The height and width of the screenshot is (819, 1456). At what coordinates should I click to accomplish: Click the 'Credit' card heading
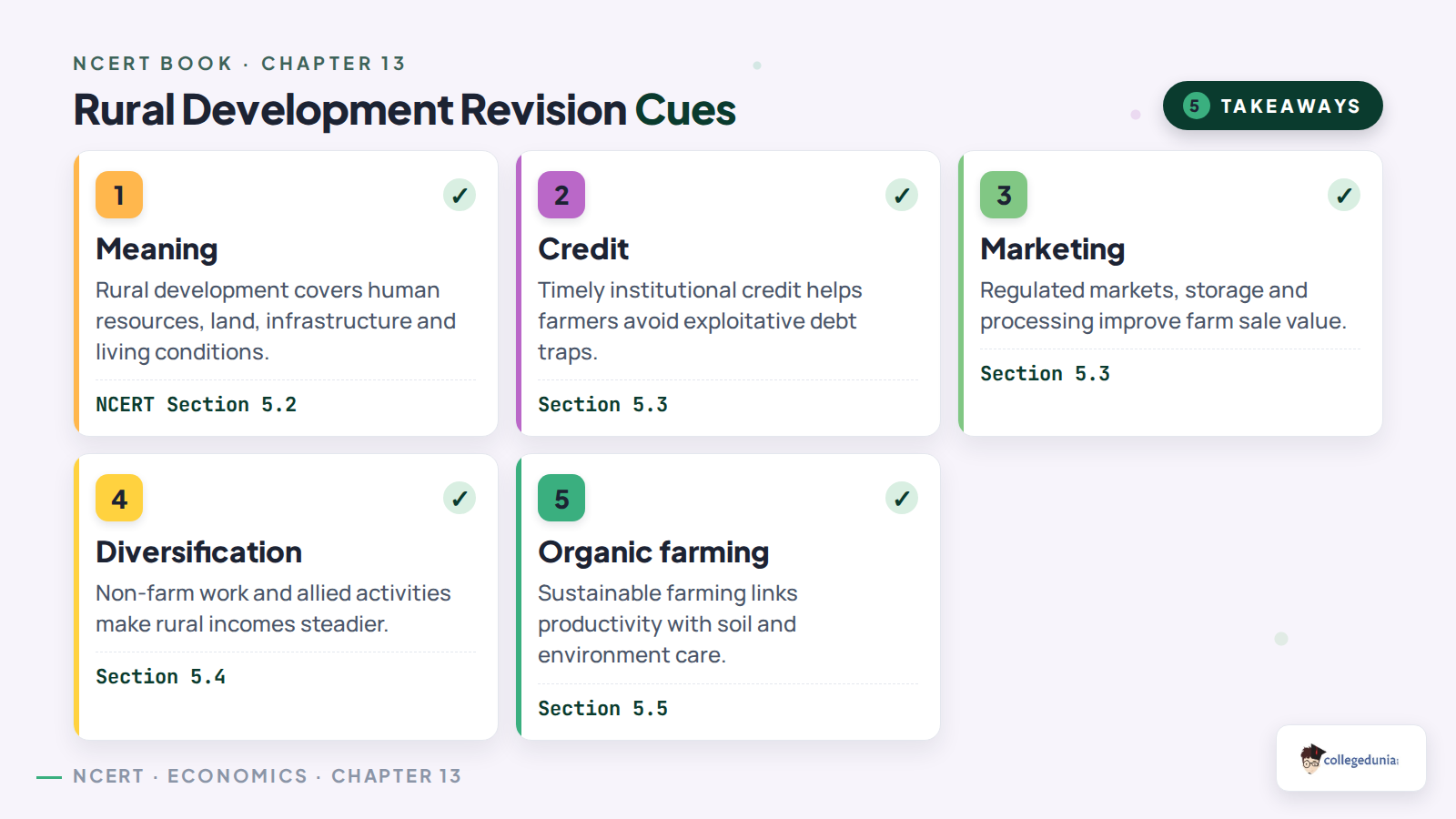coord(583,249)
